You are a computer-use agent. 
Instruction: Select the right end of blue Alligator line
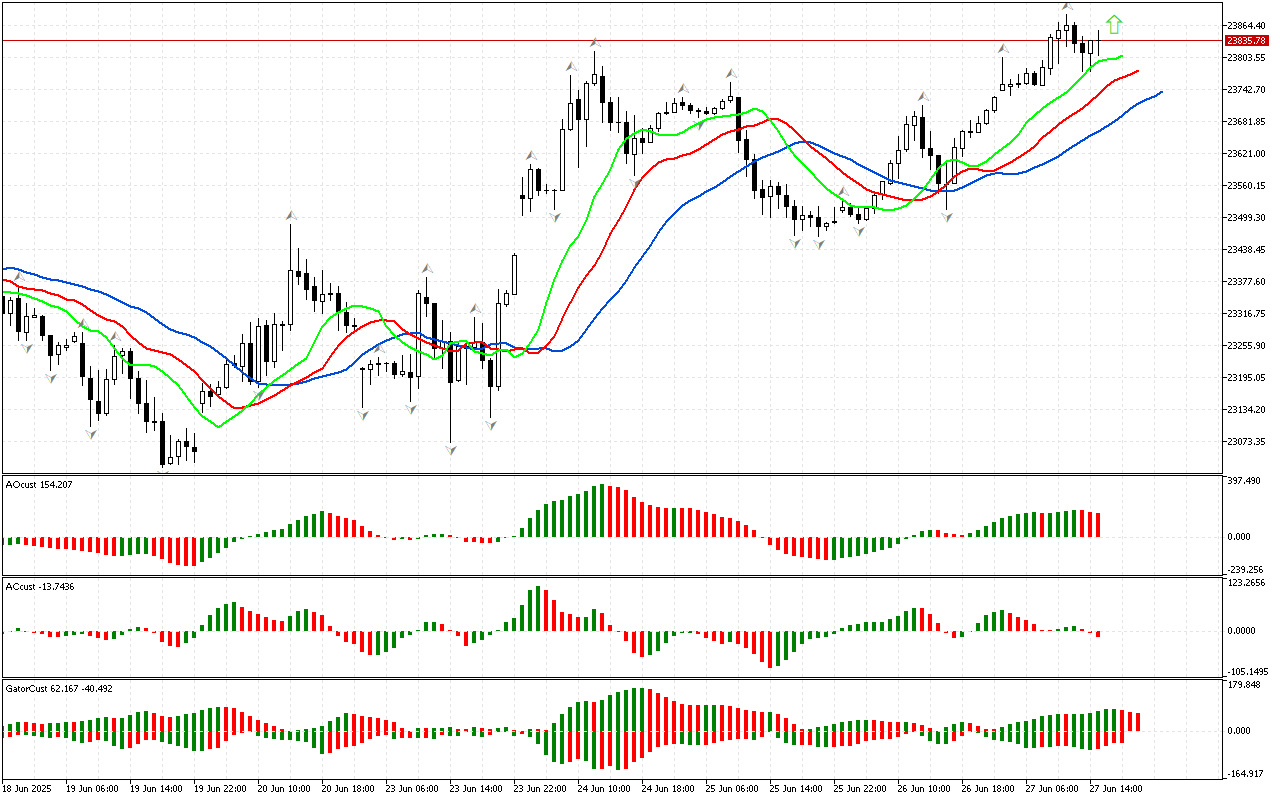pos(1160,92)
